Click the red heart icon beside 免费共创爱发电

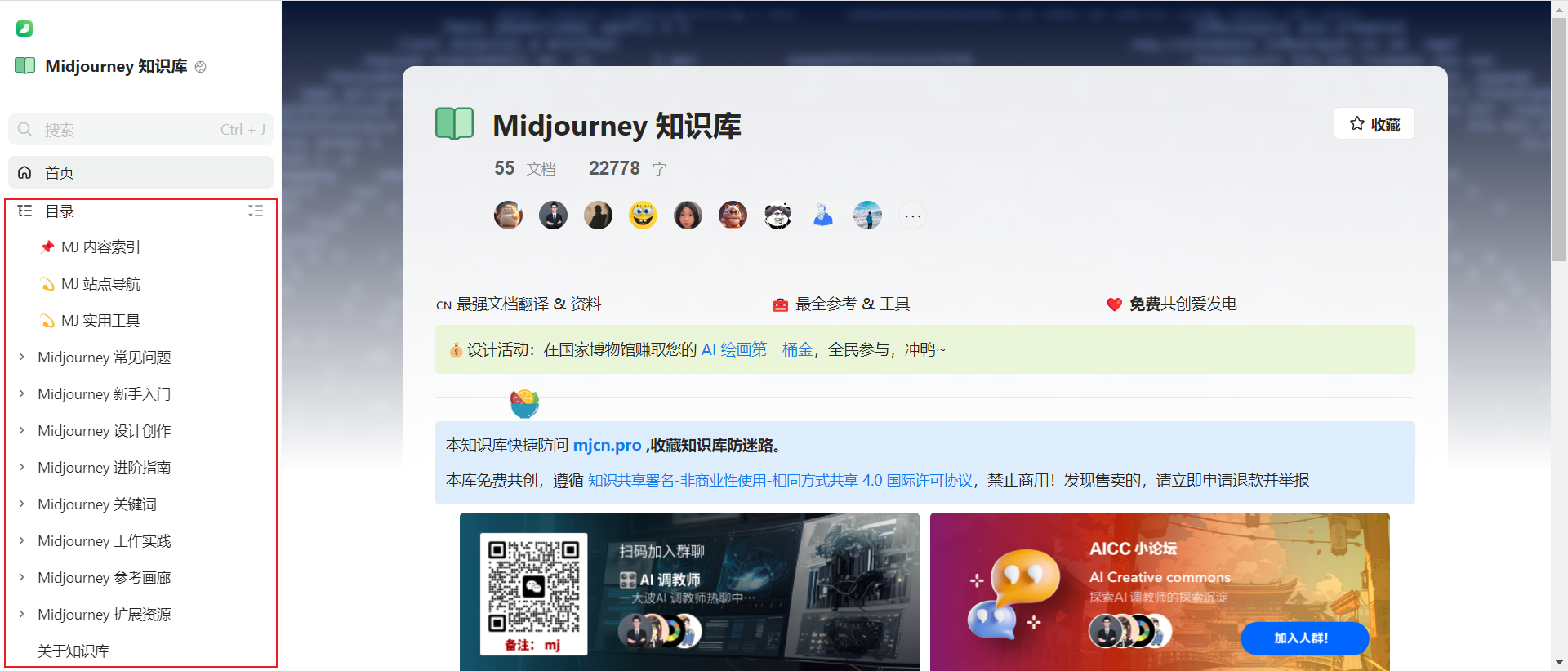point(1114,304)
